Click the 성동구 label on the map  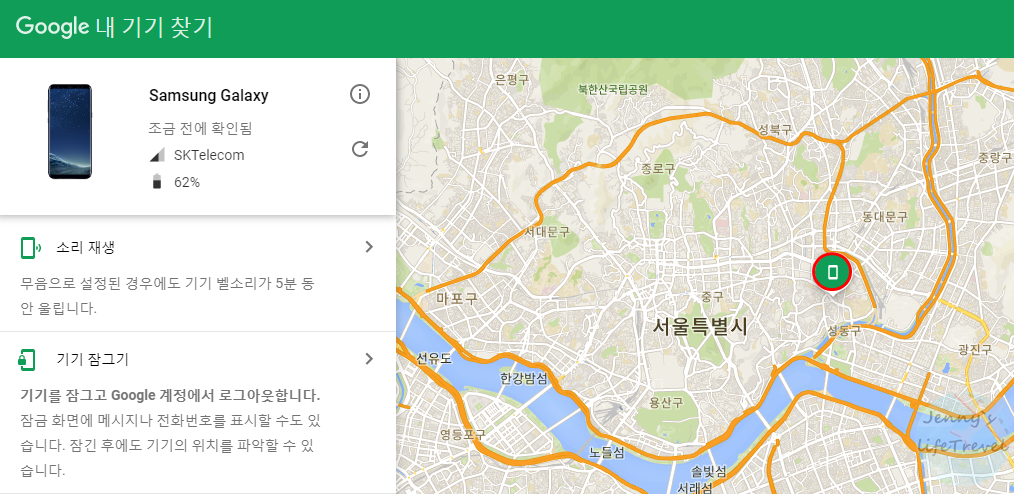(x=844, y=330)
